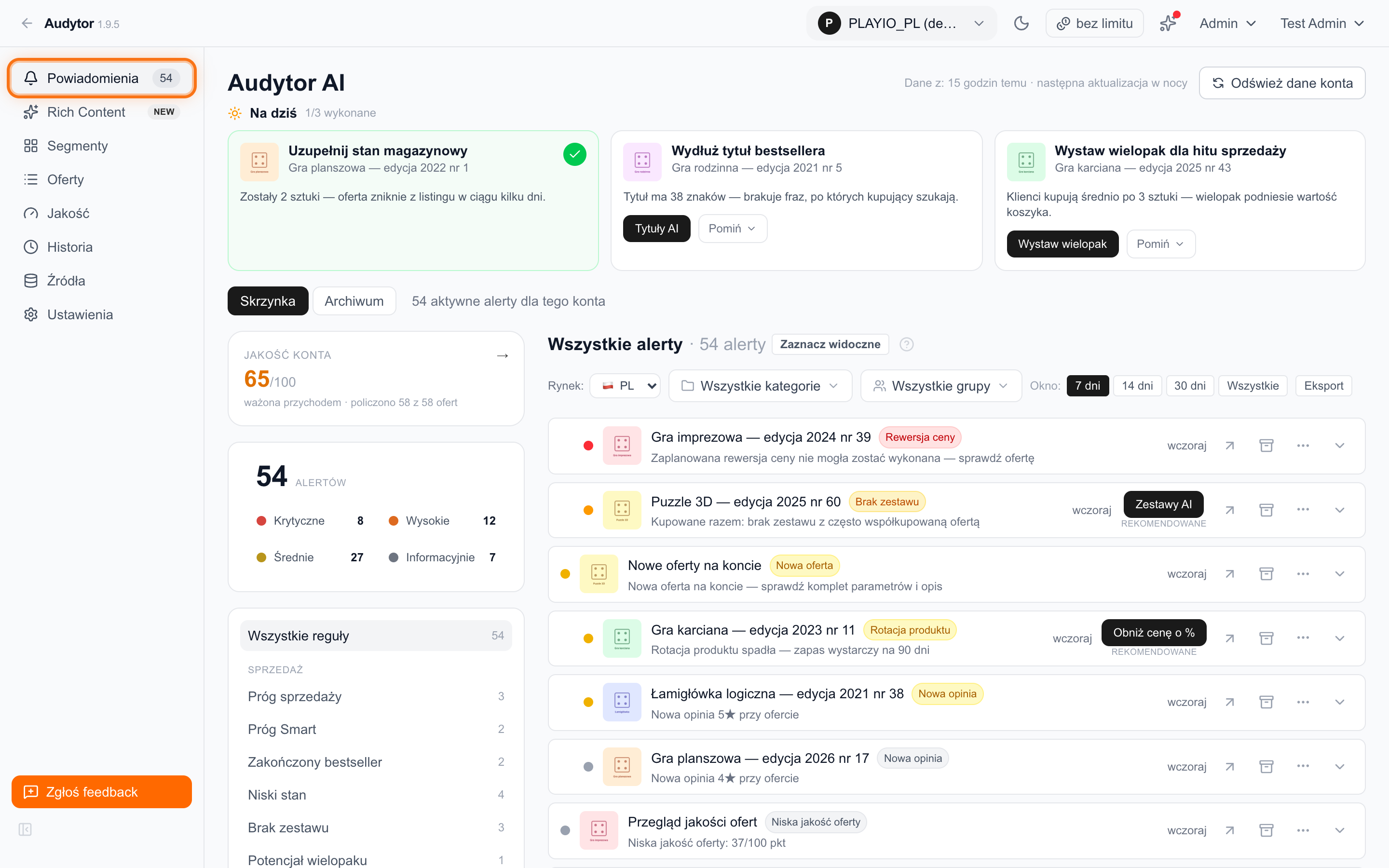The image size is (1389, 868).
Task: Expand the Gra imprezowa alert row
Action: click(x=1340, y=446)
